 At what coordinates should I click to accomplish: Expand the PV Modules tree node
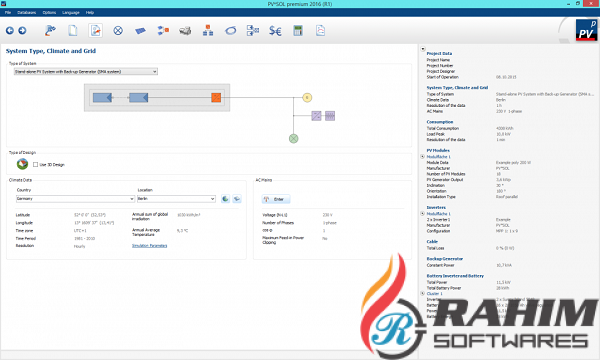click(422, 156)
